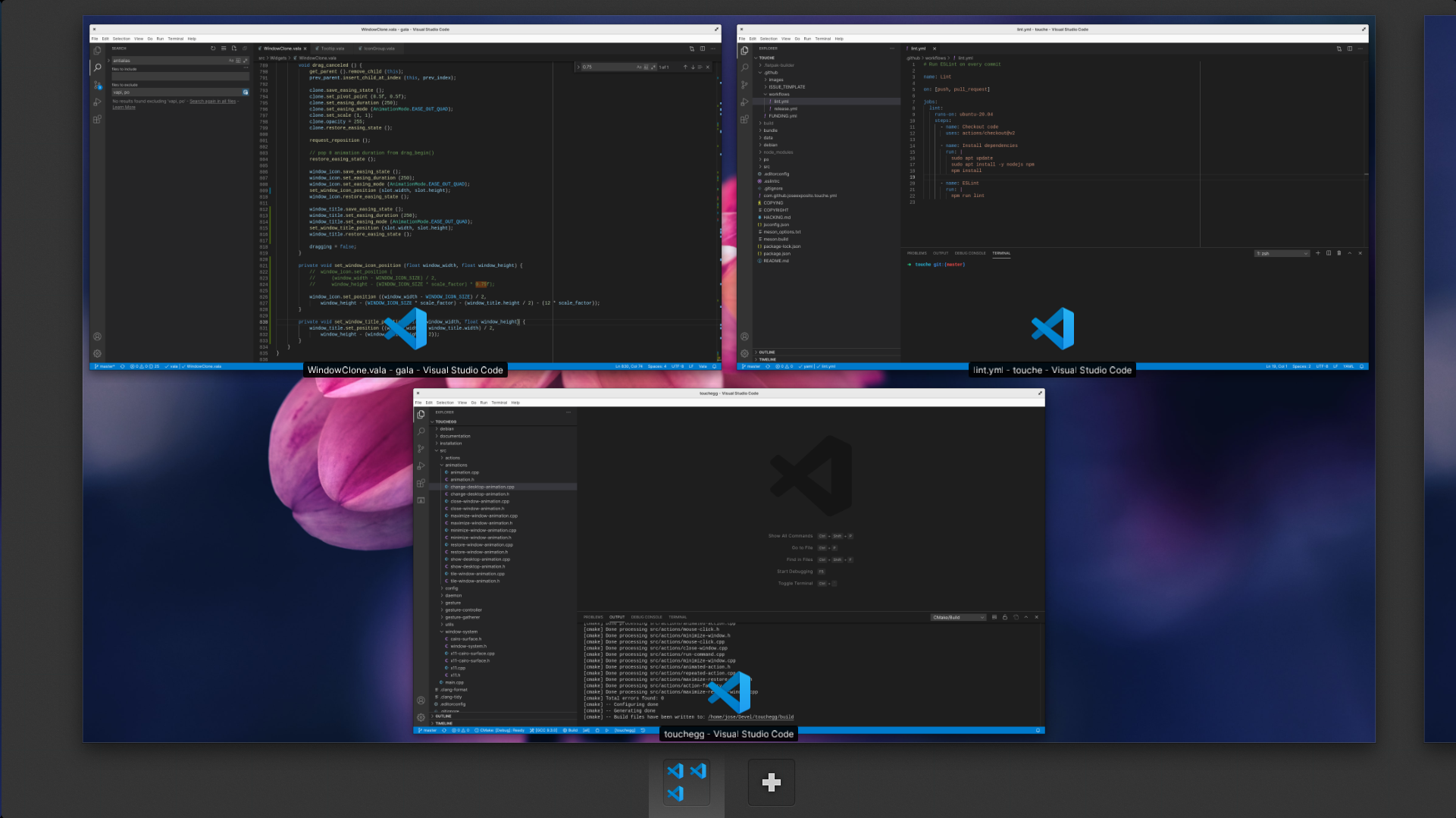Open the Help menu in the touche window
Viewport: 1456px width, 818px height.
click(839, 39)
